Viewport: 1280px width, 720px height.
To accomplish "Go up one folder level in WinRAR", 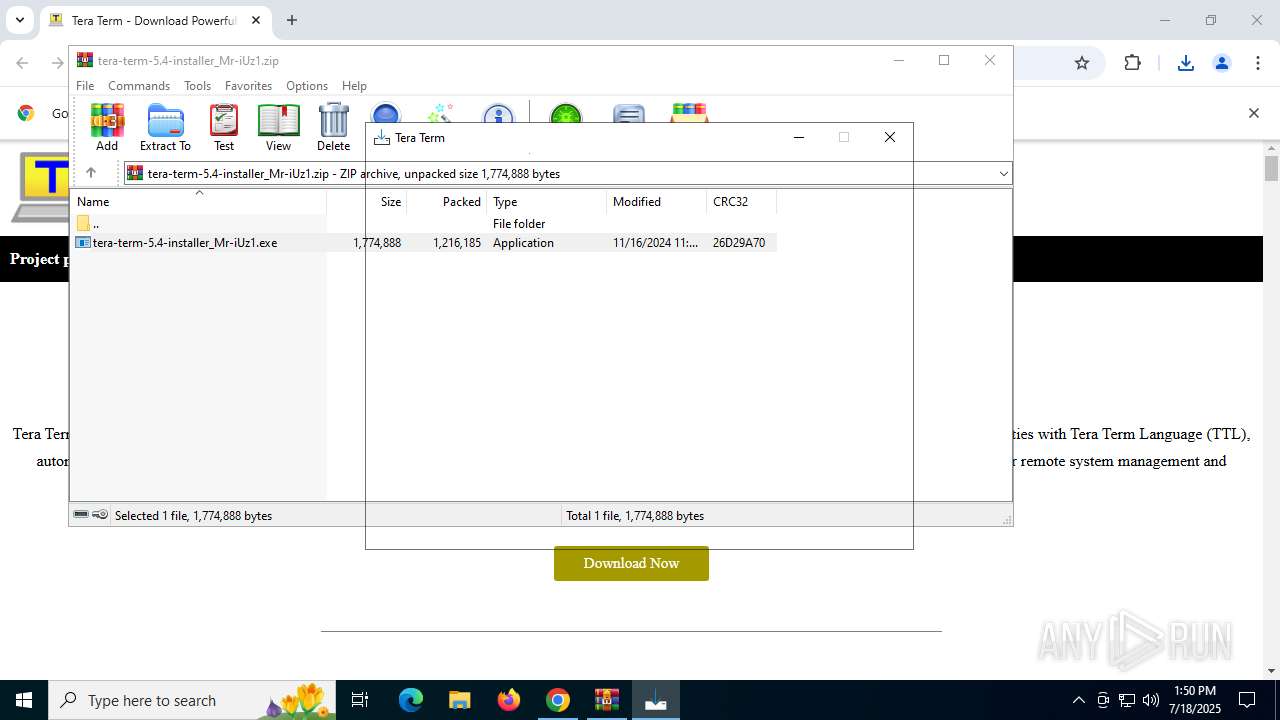I will click(x=90, y=173).
